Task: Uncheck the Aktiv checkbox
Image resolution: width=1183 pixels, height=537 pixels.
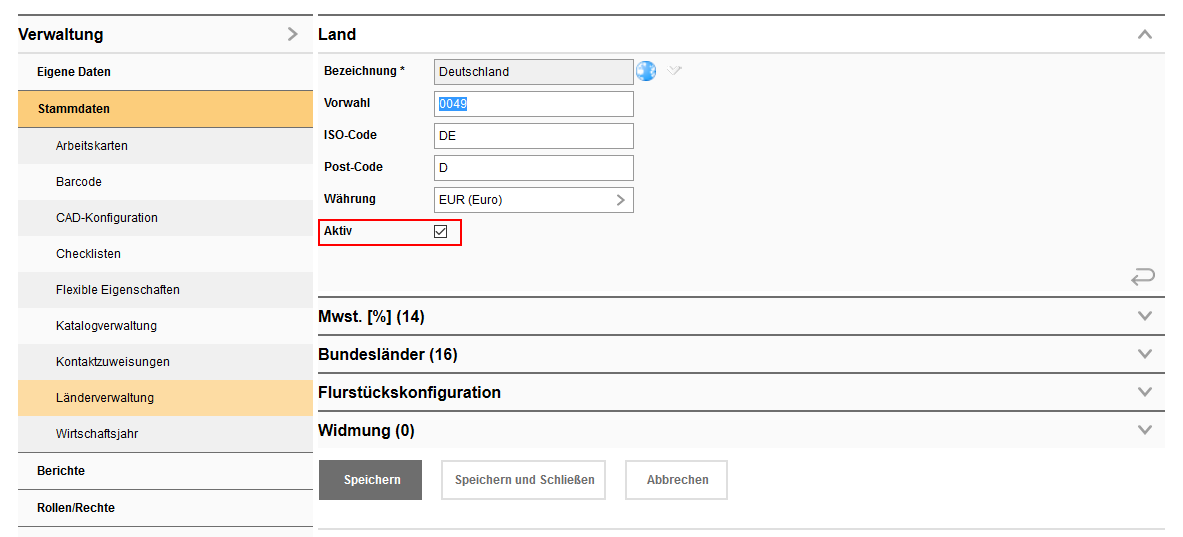Action: coord(440,232)
